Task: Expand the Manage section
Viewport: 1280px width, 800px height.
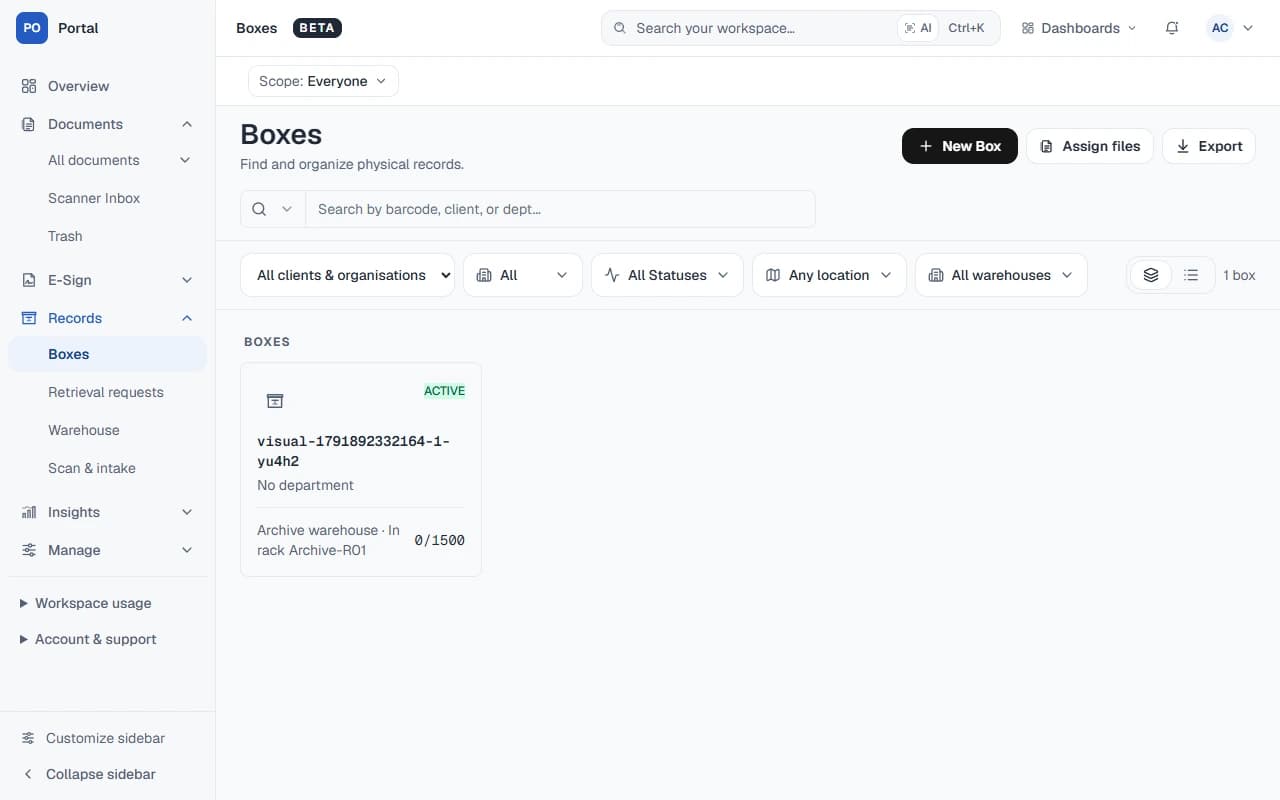Action: pyautogui.click(x=107, y=550)
